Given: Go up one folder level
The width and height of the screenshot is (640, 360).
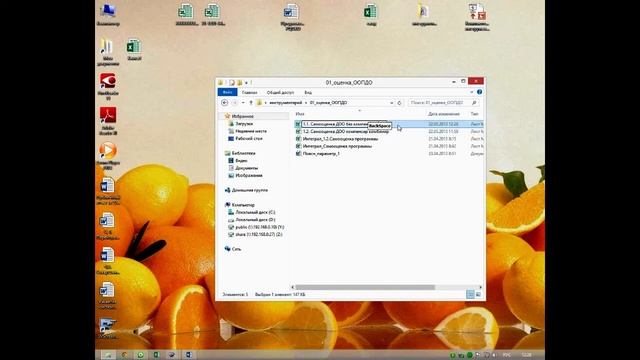Looking at the screenshot, I should 251,103.
